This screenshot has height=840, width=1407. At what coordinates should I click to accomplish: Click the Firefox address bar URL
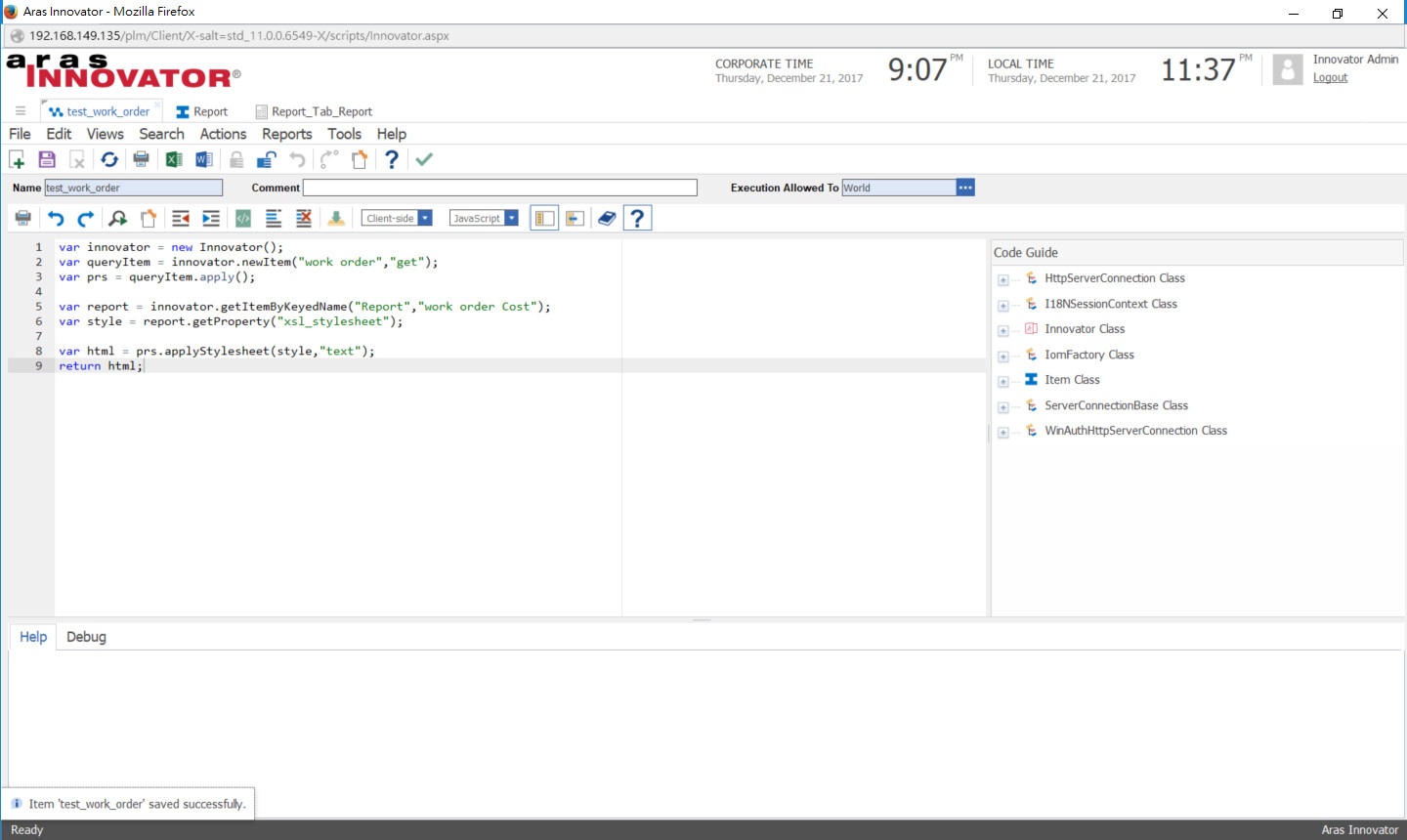click(239, 35)
